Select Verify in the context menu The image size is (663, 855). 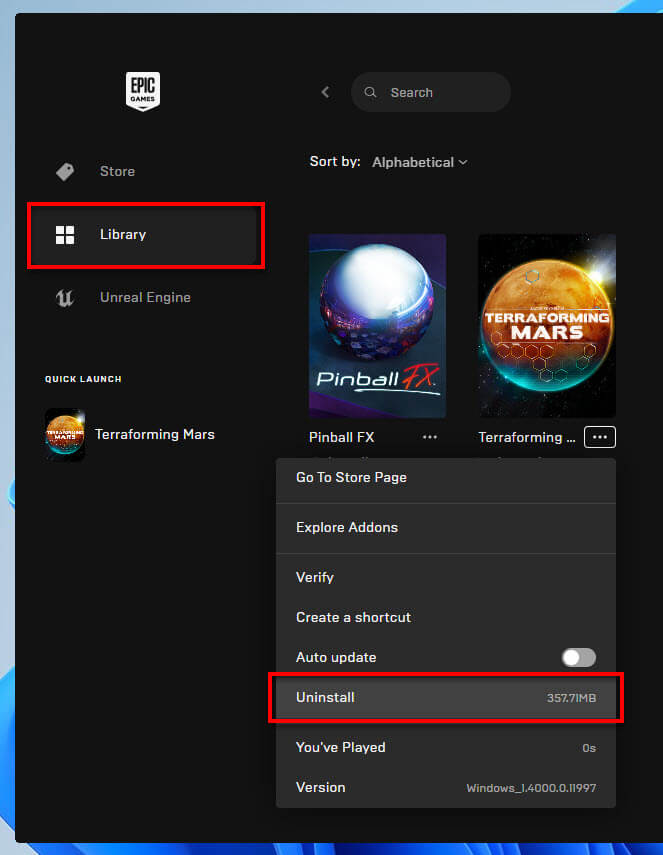445,577
